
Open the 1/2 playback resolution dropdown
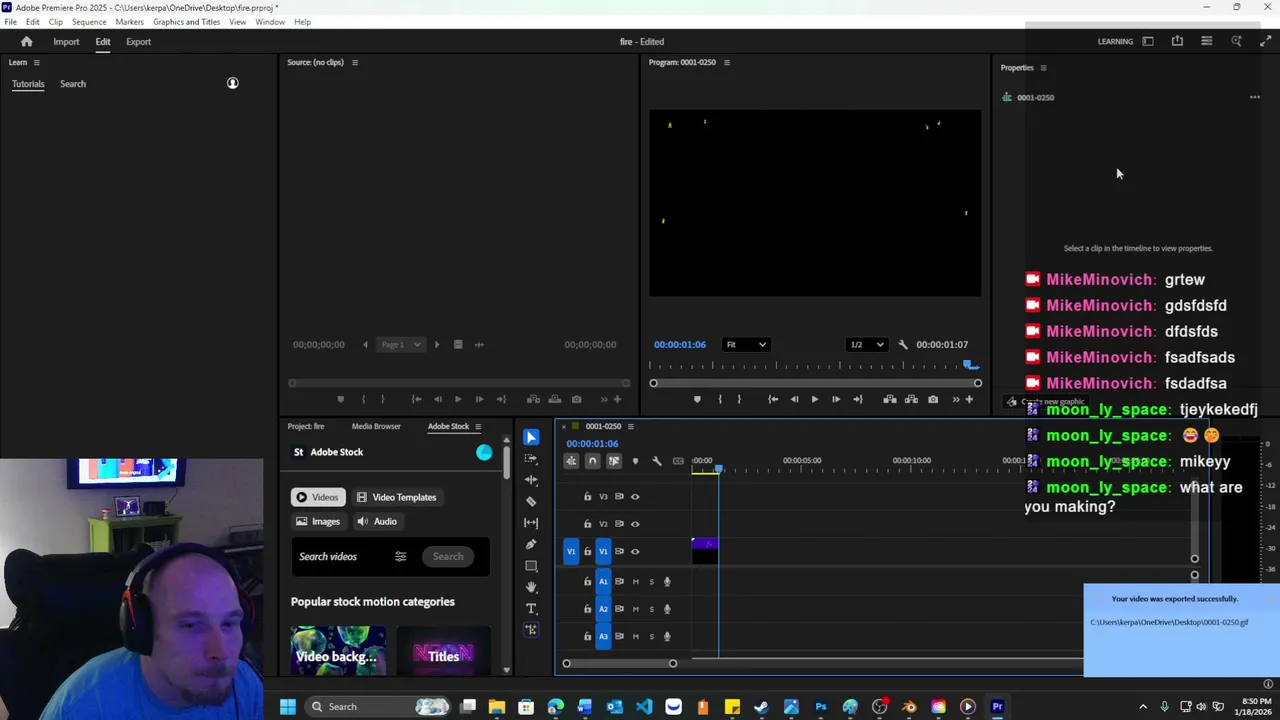(x=866, y=345)
